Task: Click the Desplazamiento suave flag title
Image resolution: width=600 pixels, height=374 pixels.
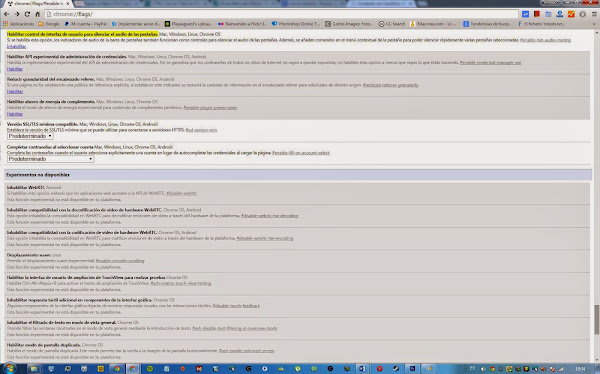Action: tap(29, 255)
